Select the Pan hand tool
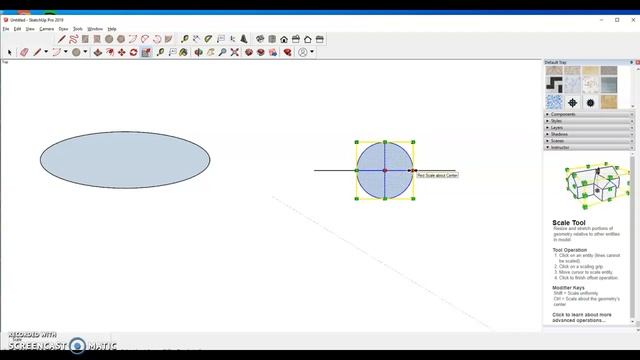640x360 pixels. (211, 52)
